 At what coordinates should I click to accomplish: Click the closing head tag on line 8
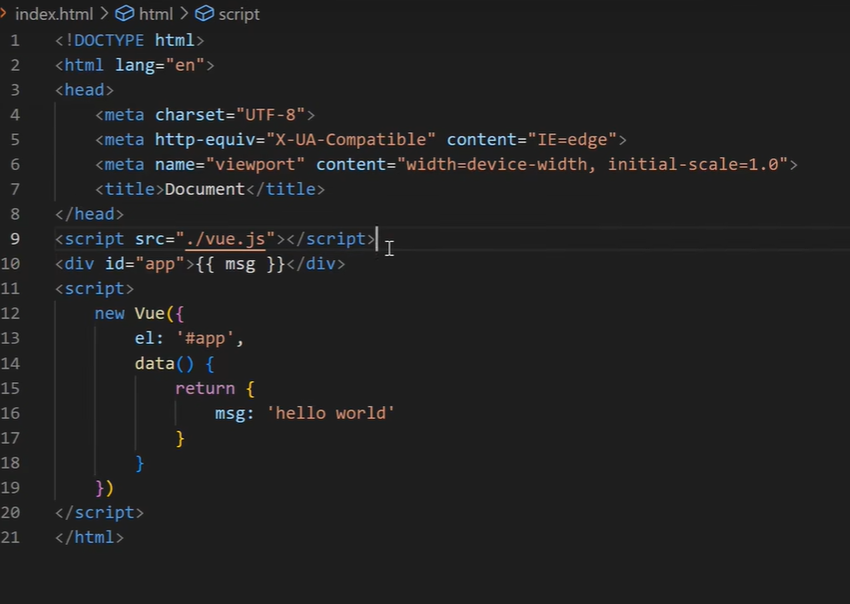pos(89,214)
